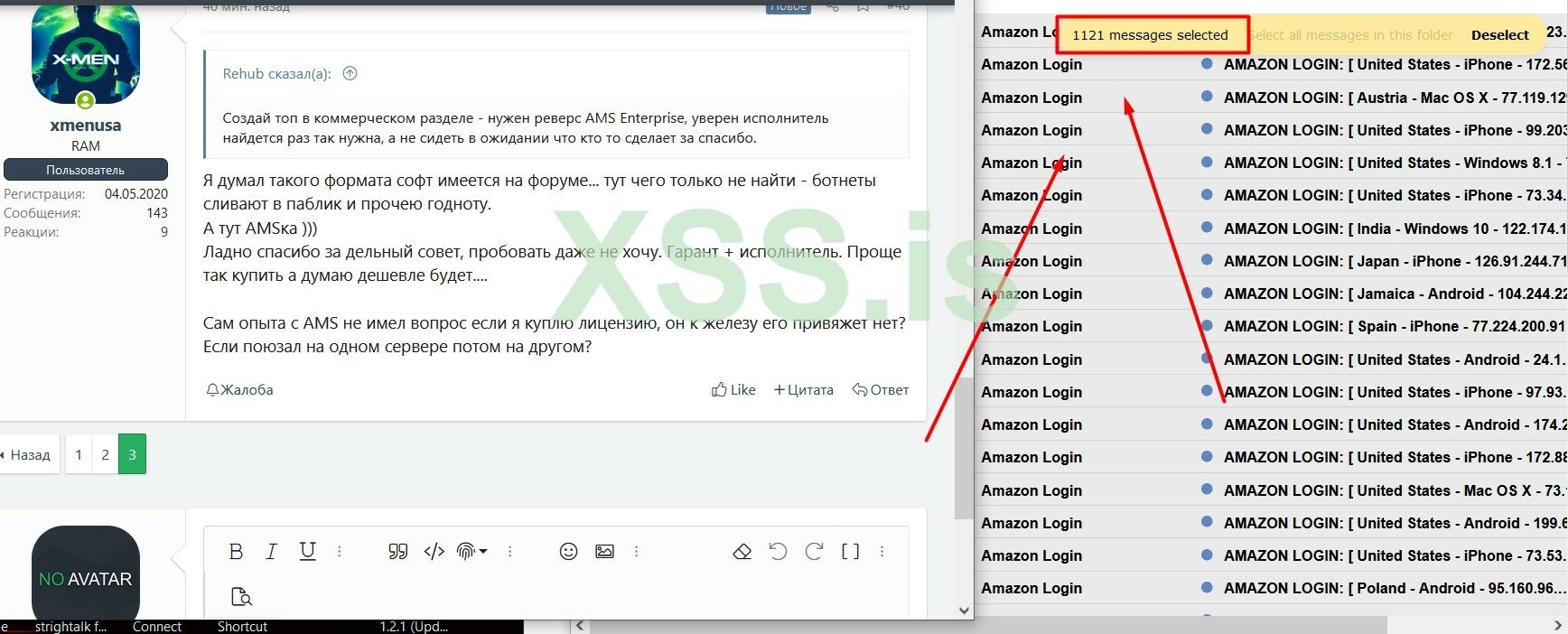1568x634 pixels.
Task: Open the Japan - iPhone Amazon email
Action: [1395, 261]
